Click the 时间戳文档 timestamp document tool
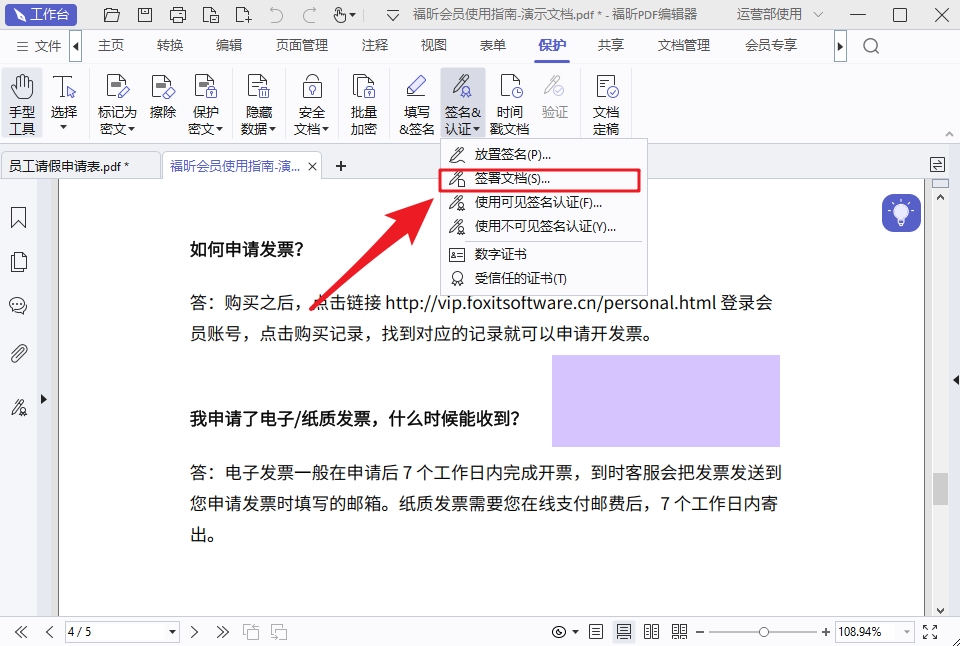Image resolution: width=960 pixels, height=646 pixels. [509, 104]
